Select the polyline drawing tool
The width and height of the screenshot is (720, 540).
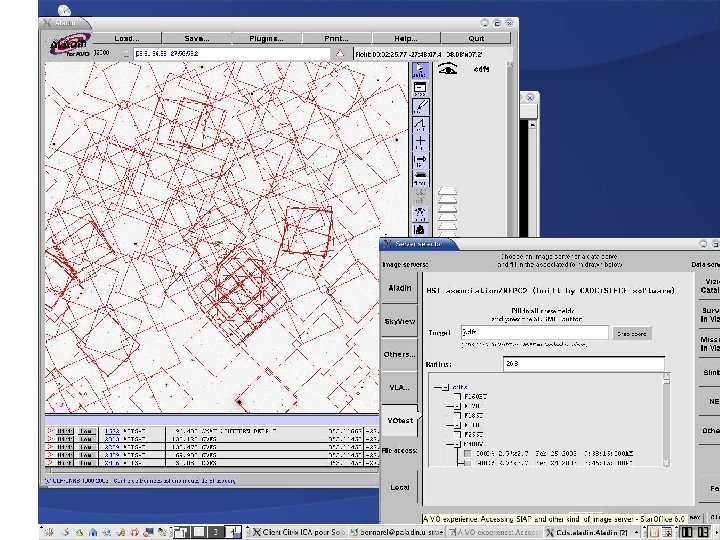click(421, 124)
